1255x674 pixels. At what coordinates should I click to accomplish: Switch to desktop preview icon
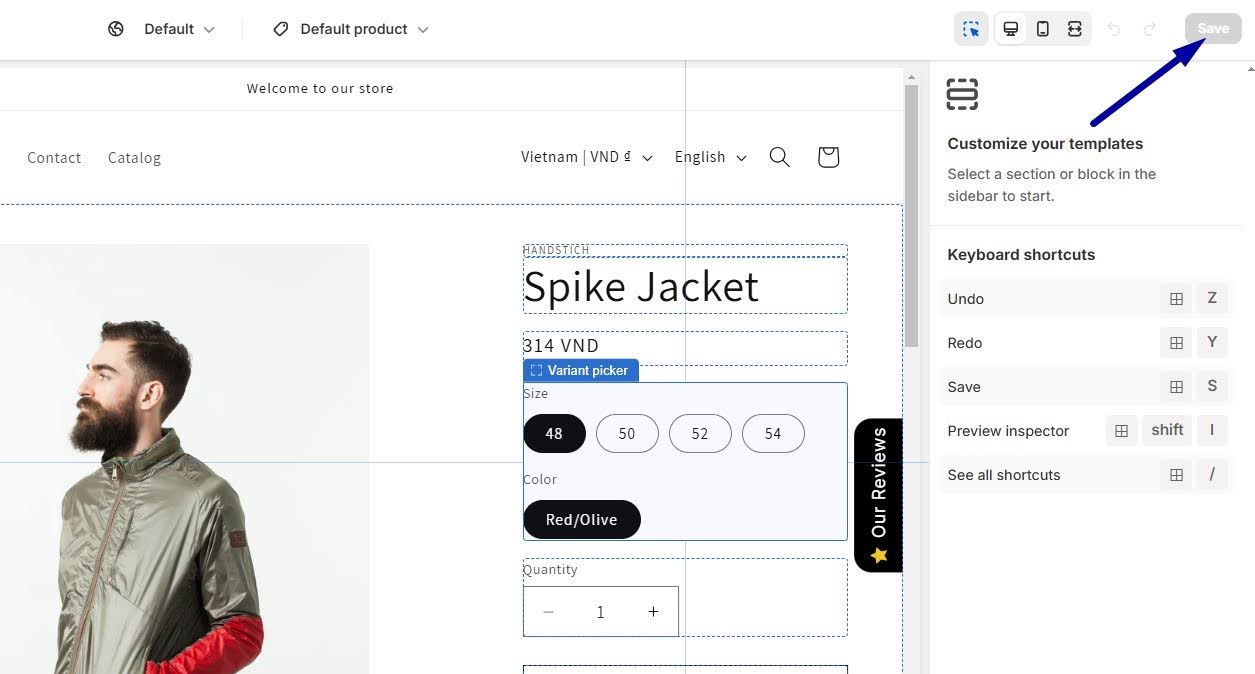[1011, 29]
